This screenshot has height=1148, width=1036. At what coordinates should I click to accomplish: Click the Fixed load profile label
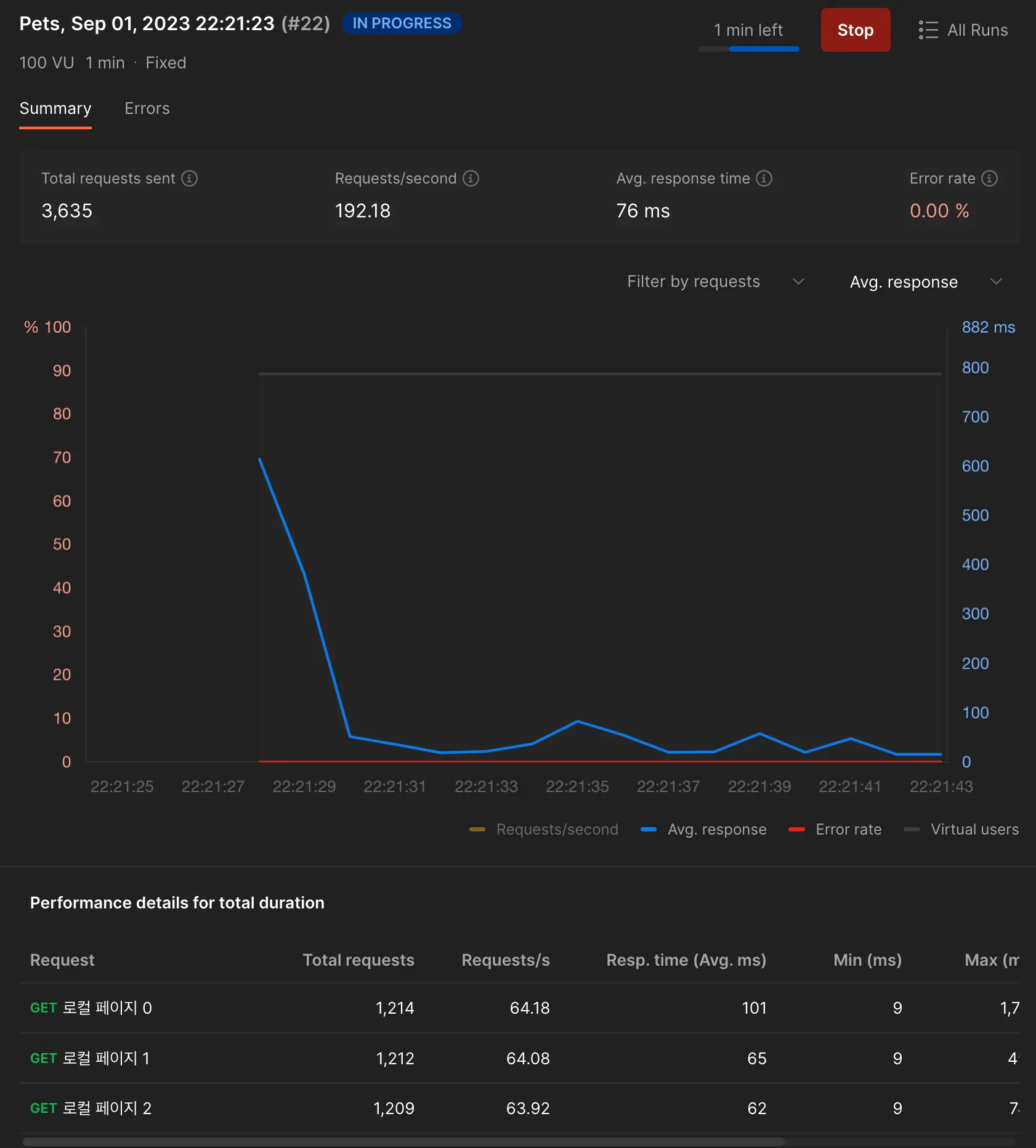point(166,63)
